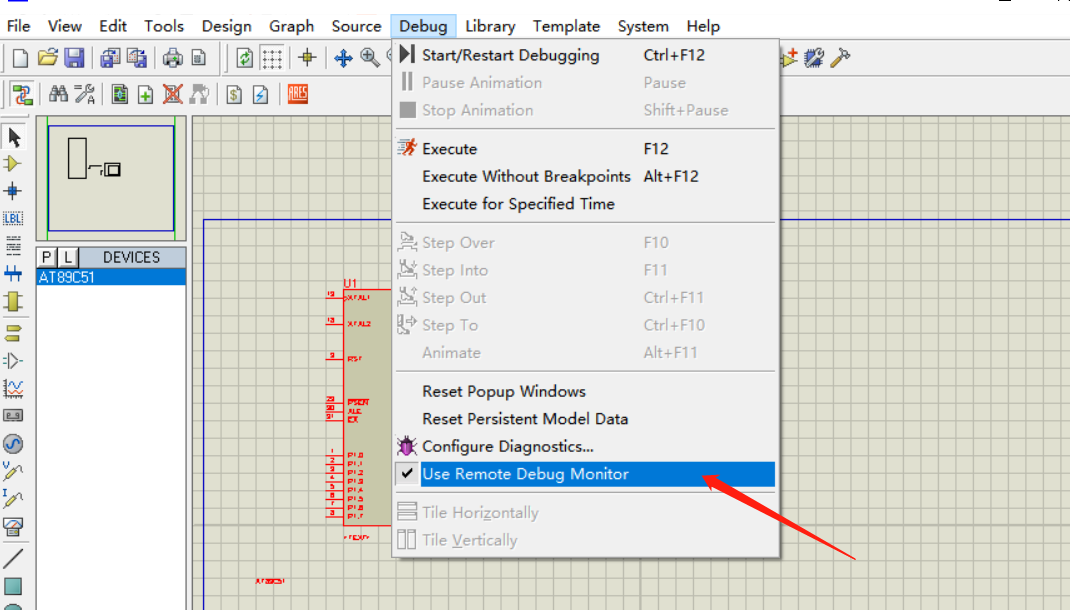Select Voltage Probe Mode
The height and width of the screenshot is (610, 1070).
pos(13,471)
